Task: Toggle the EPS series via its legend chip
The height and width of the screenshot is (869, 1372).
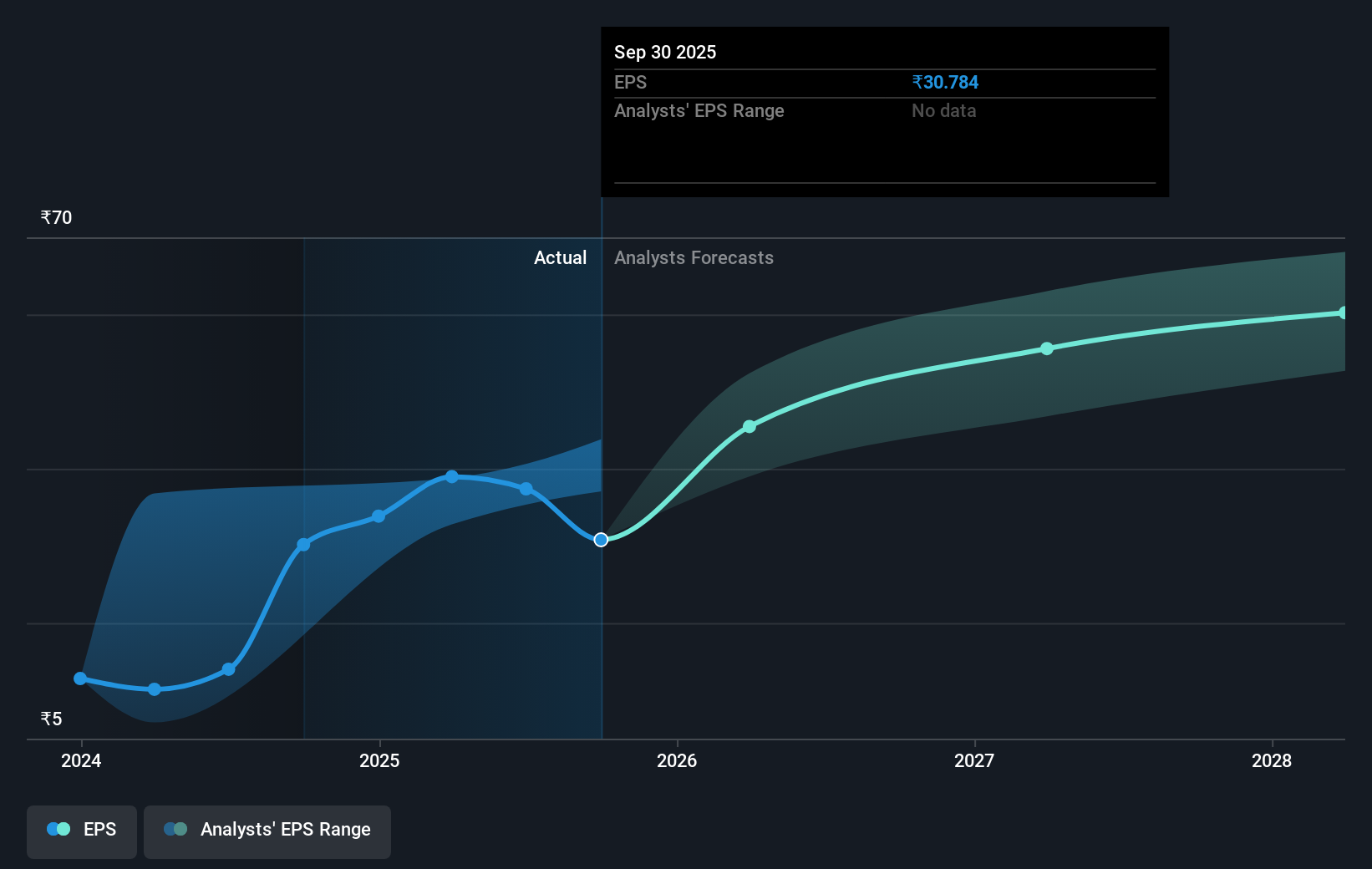Action: [x=81, y=831]
